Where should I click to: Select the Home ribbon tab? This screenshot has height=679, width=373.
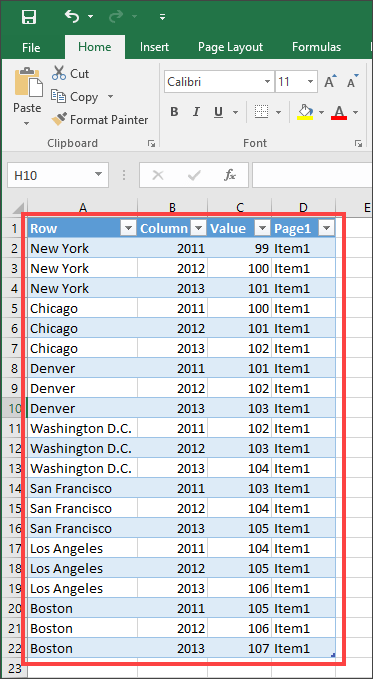click(95, 47)
